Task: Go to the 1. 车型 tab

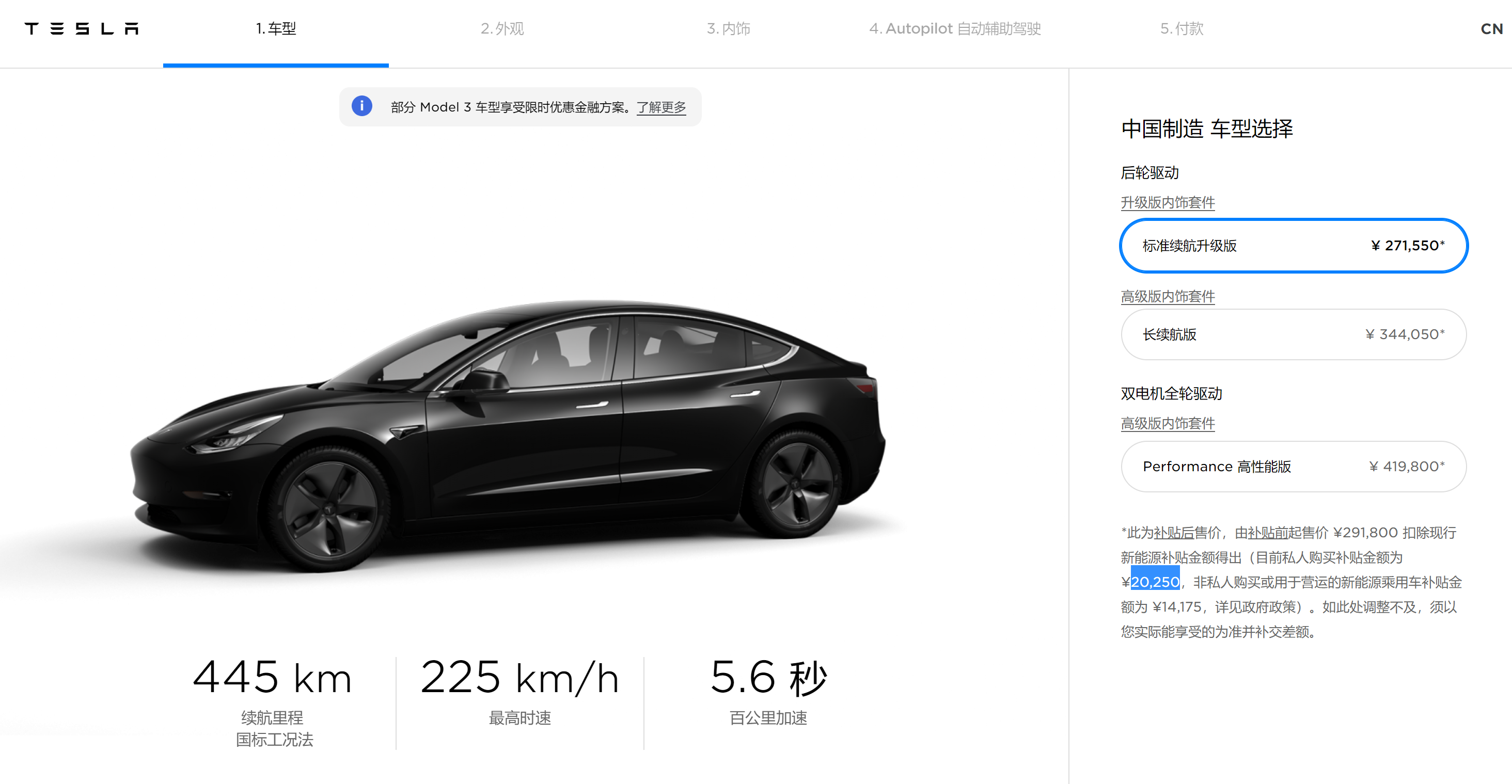Action: (276, 29)
